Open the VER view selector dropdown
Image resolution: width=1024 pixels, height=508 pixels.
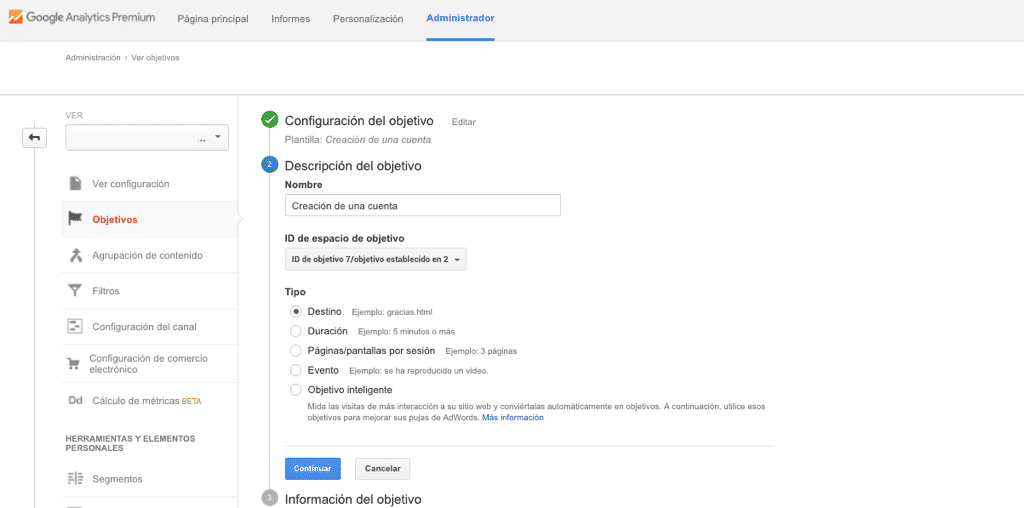click(147, 138)
